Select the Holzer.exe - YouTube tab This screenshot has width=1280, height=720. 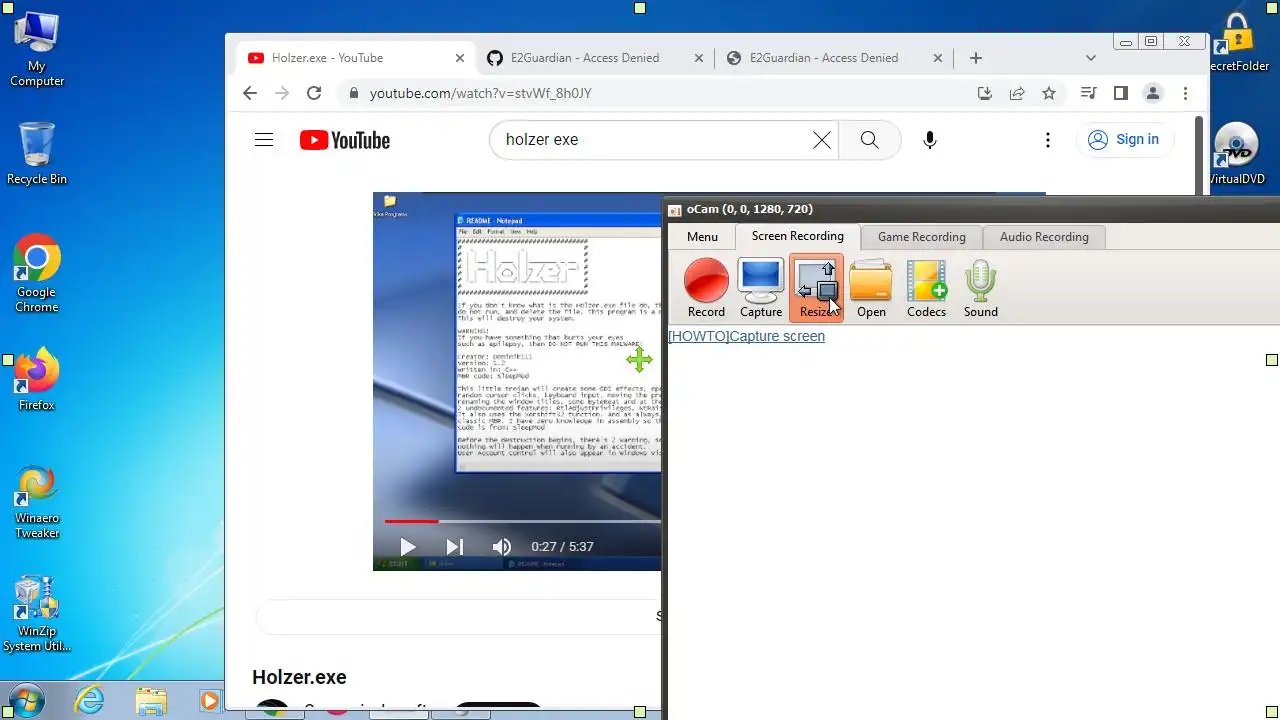[x=355, y=58]
